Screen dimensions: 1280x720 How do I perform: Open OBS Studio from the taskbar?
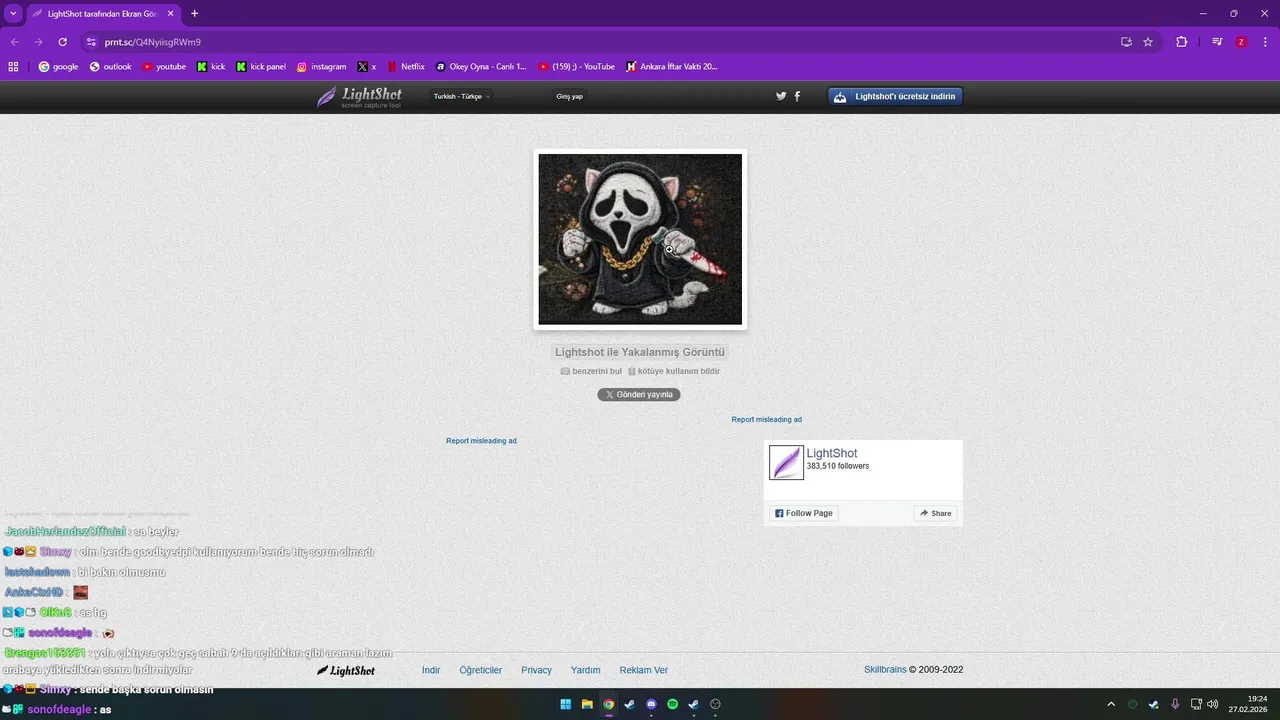click(x=715, y=704)
